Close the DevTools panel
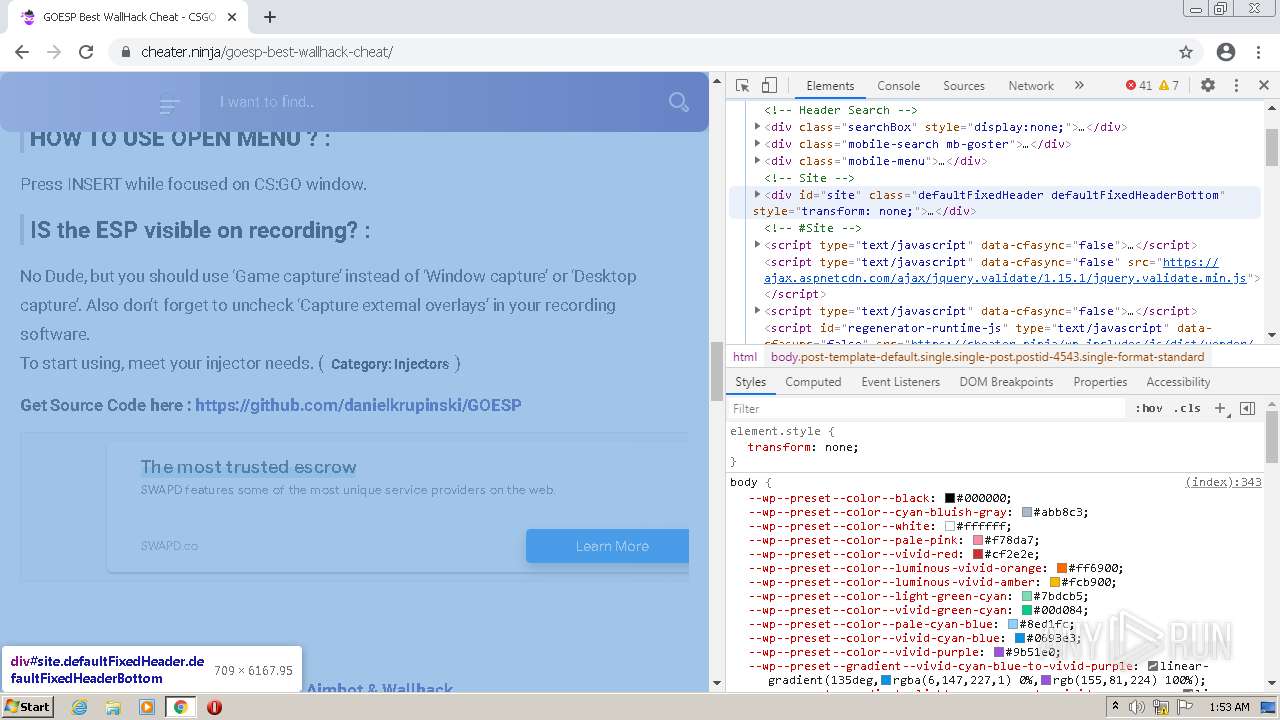This screenshot has height=720, width=1280. [1264, 86]
